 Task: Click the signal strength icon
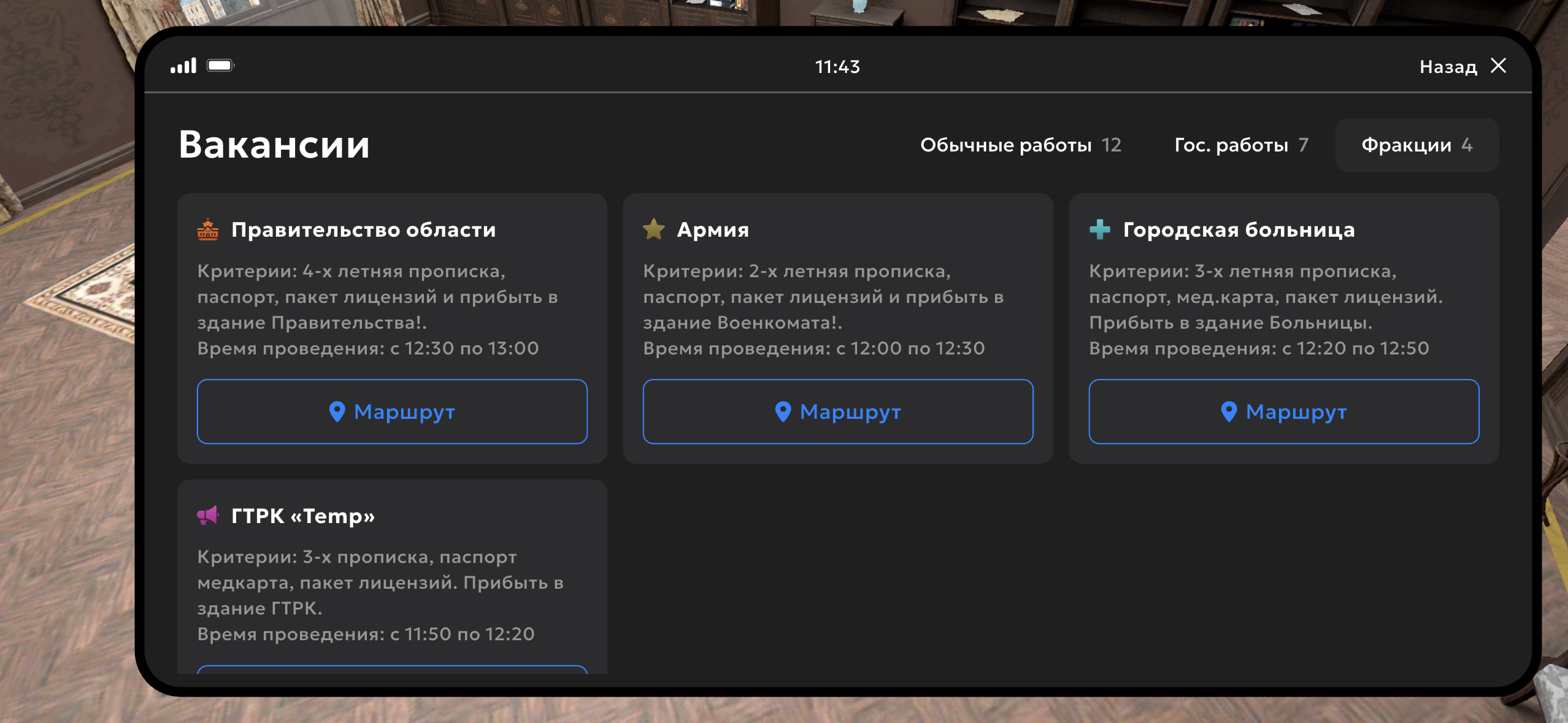tap(183, 66)
